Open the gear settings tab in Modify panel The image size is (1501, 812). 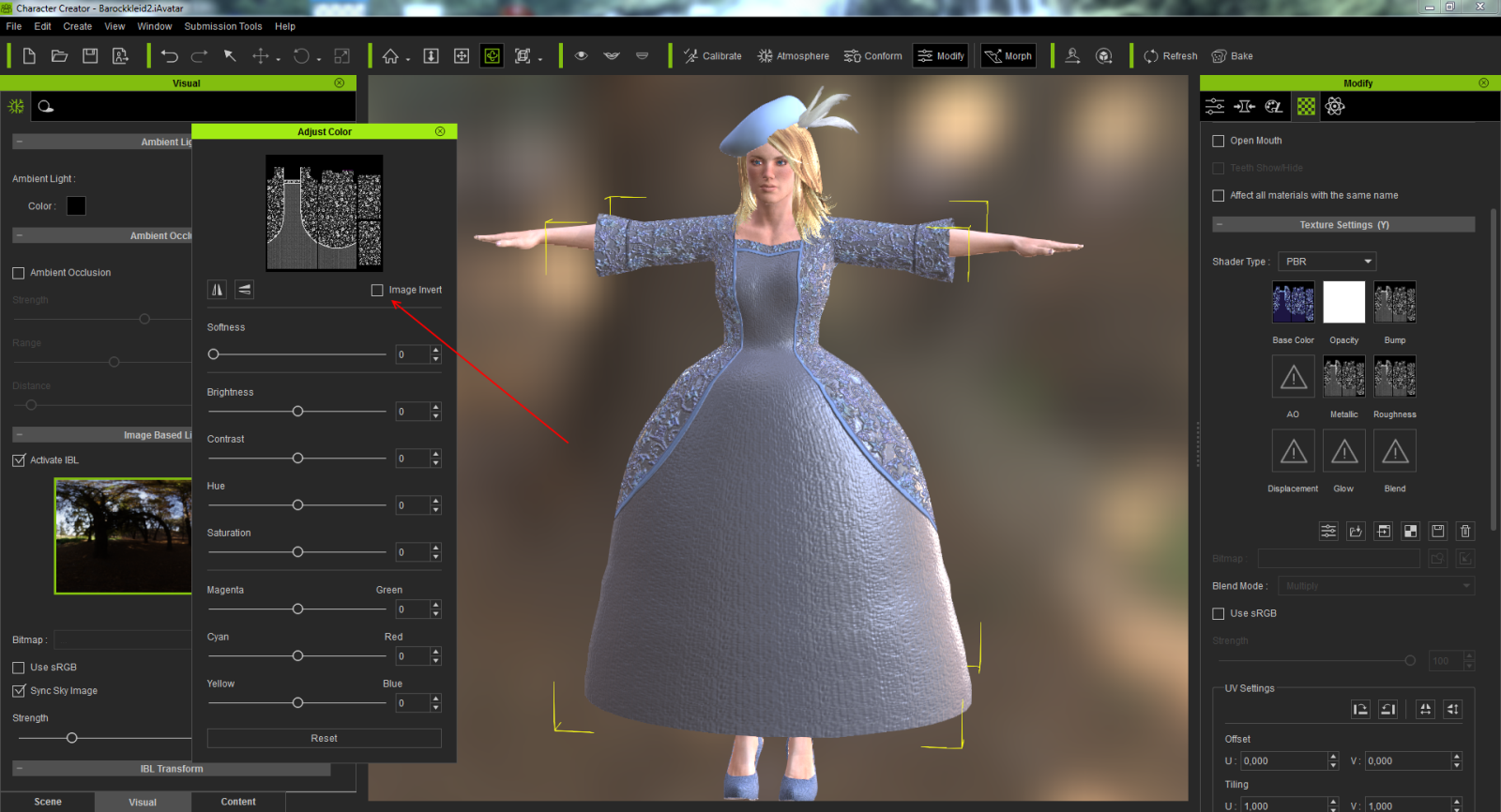[x=1335, y=107]
